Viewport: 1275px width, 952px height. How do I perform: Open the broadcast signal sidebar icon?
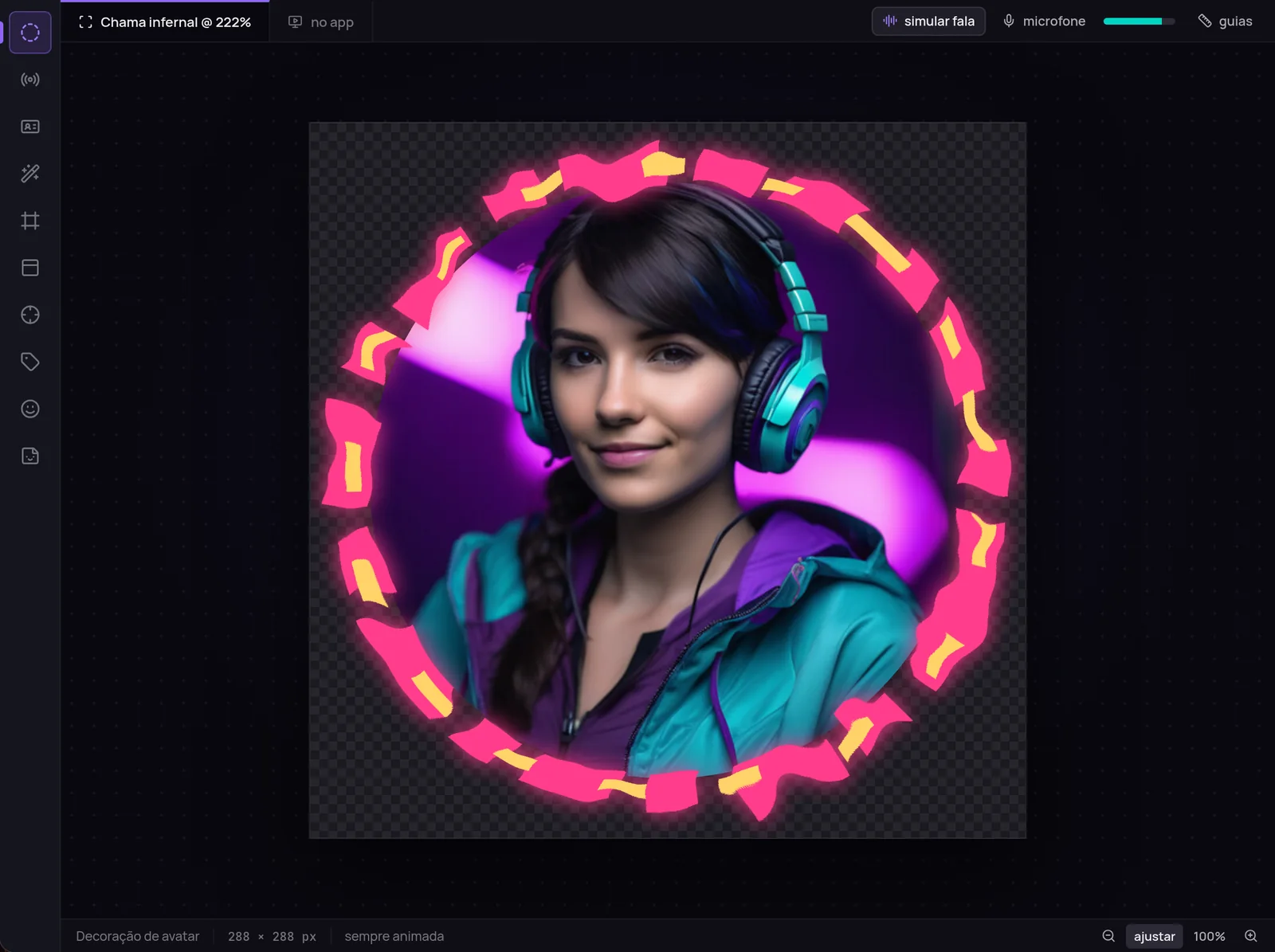tap(30, 80)
